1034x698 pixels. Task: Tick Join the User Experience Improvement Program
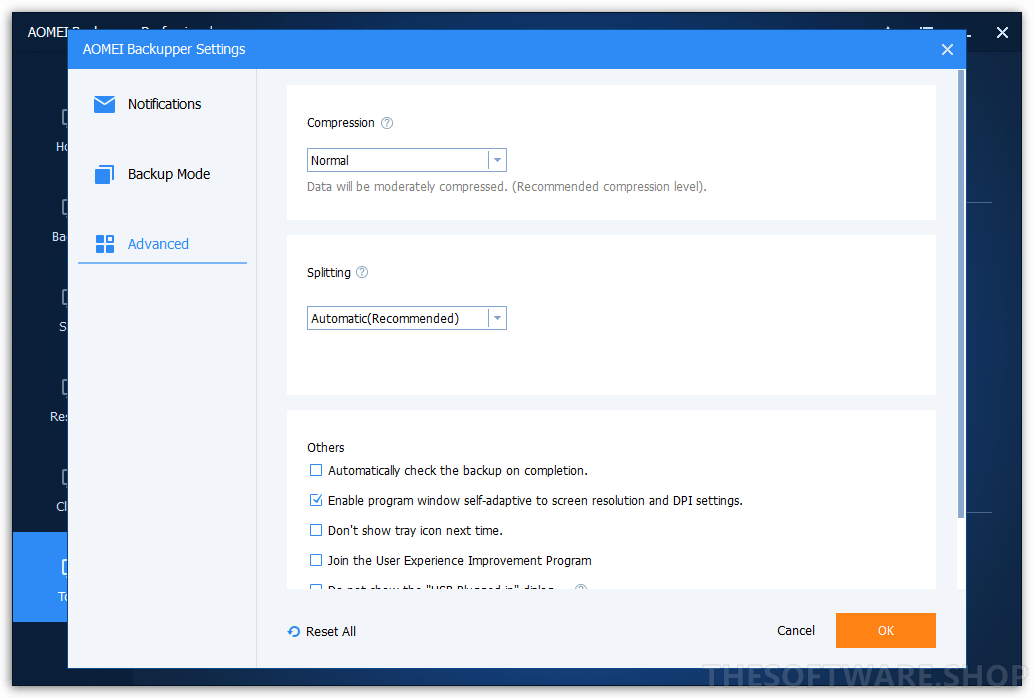[x=316, y=560]
